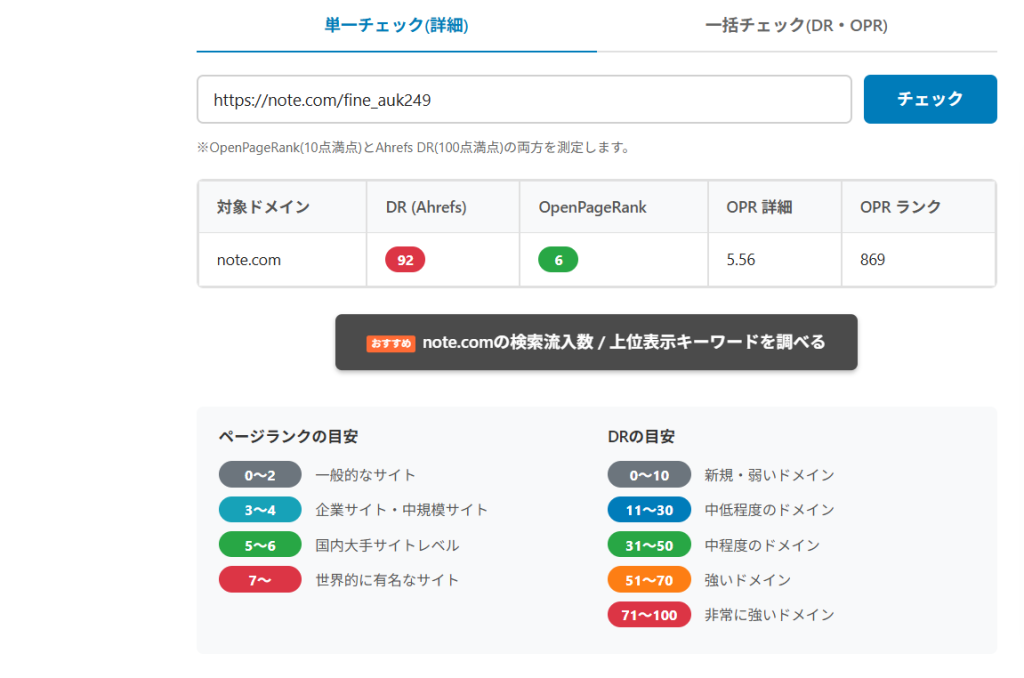Select 強いドメイン label
This screenshot has width=1024, height=678.
748,580
